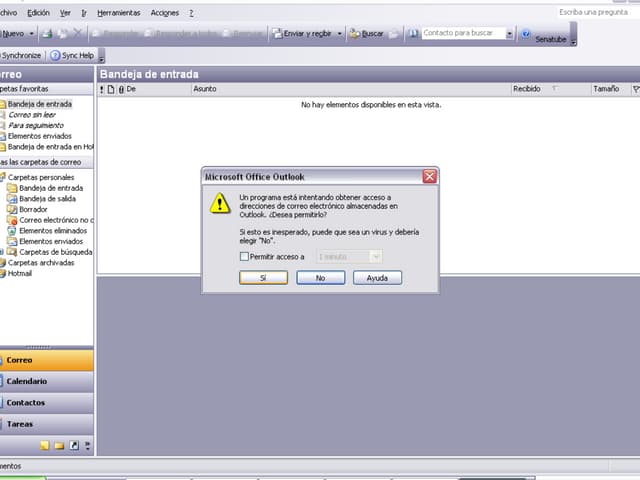The image size is (640, 480).
Task: Select Bandeja de entrada under Carpetas personales
Action: 51,188
